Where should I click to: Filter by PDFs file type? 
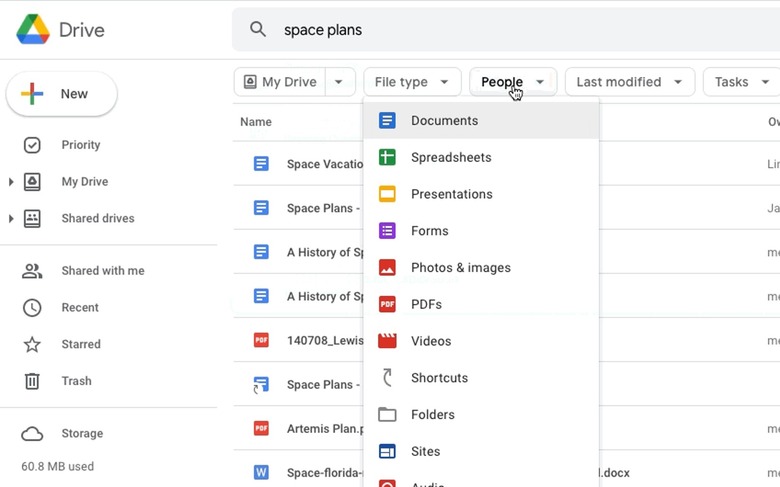click(x=426, y=304)
